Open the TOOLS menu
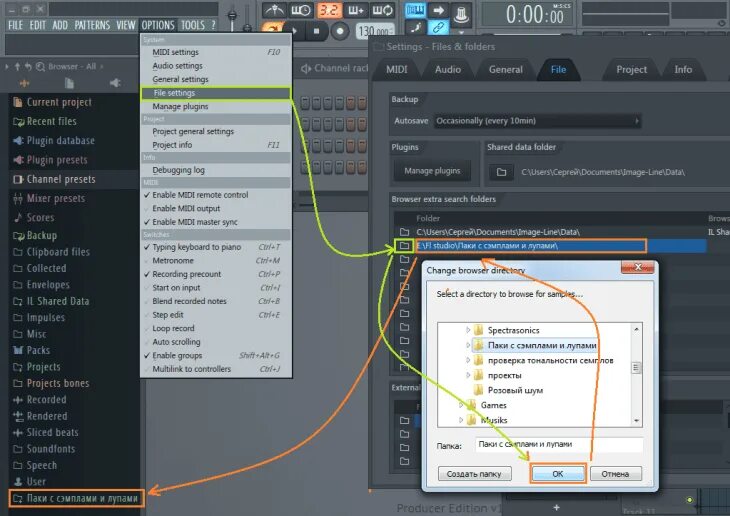Screen dimensions: 730x516 [x=193, y=25]
